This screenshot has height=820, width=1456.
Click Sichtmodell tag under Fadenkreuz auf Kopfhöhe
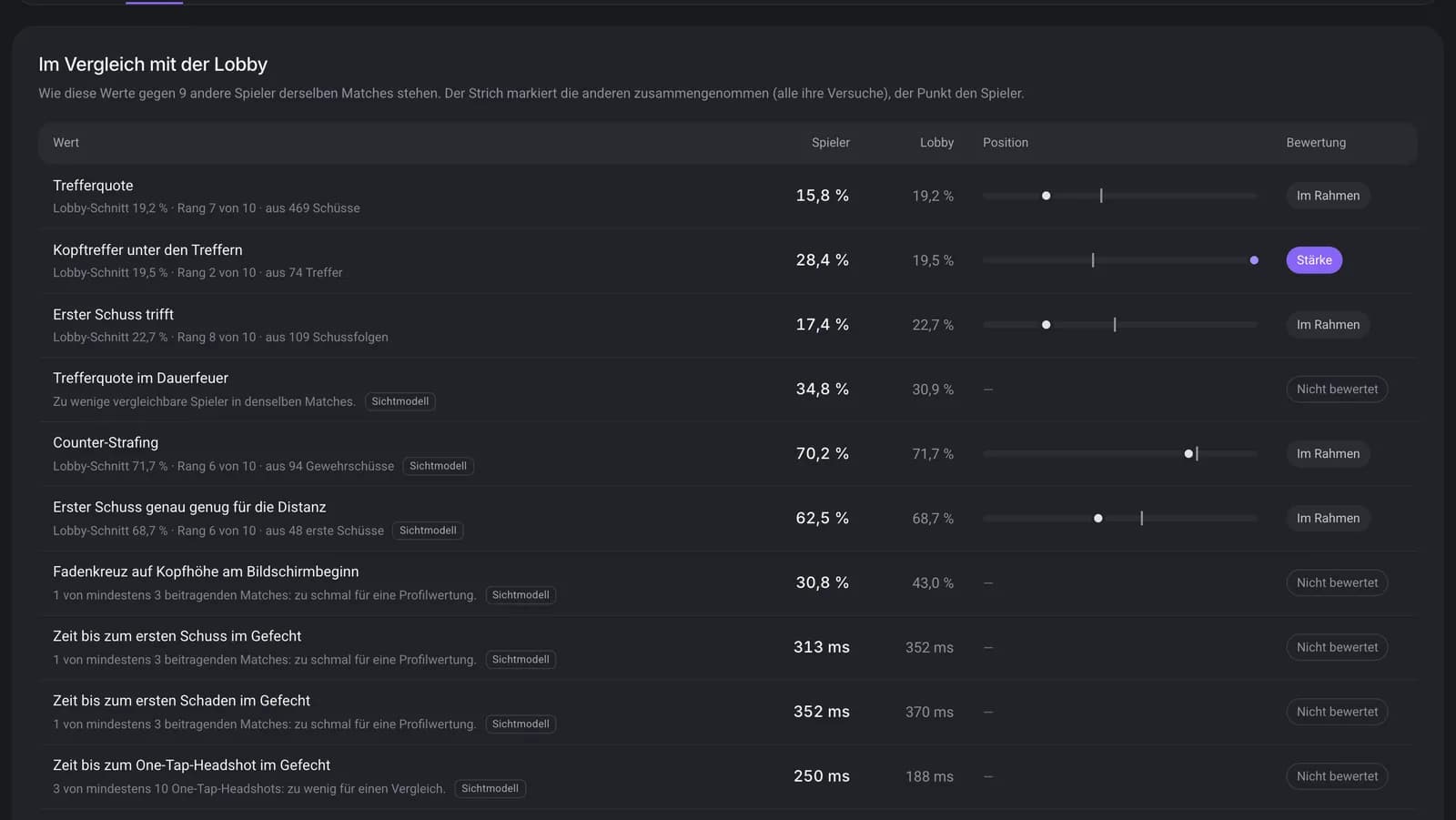(x=521, y=595)
